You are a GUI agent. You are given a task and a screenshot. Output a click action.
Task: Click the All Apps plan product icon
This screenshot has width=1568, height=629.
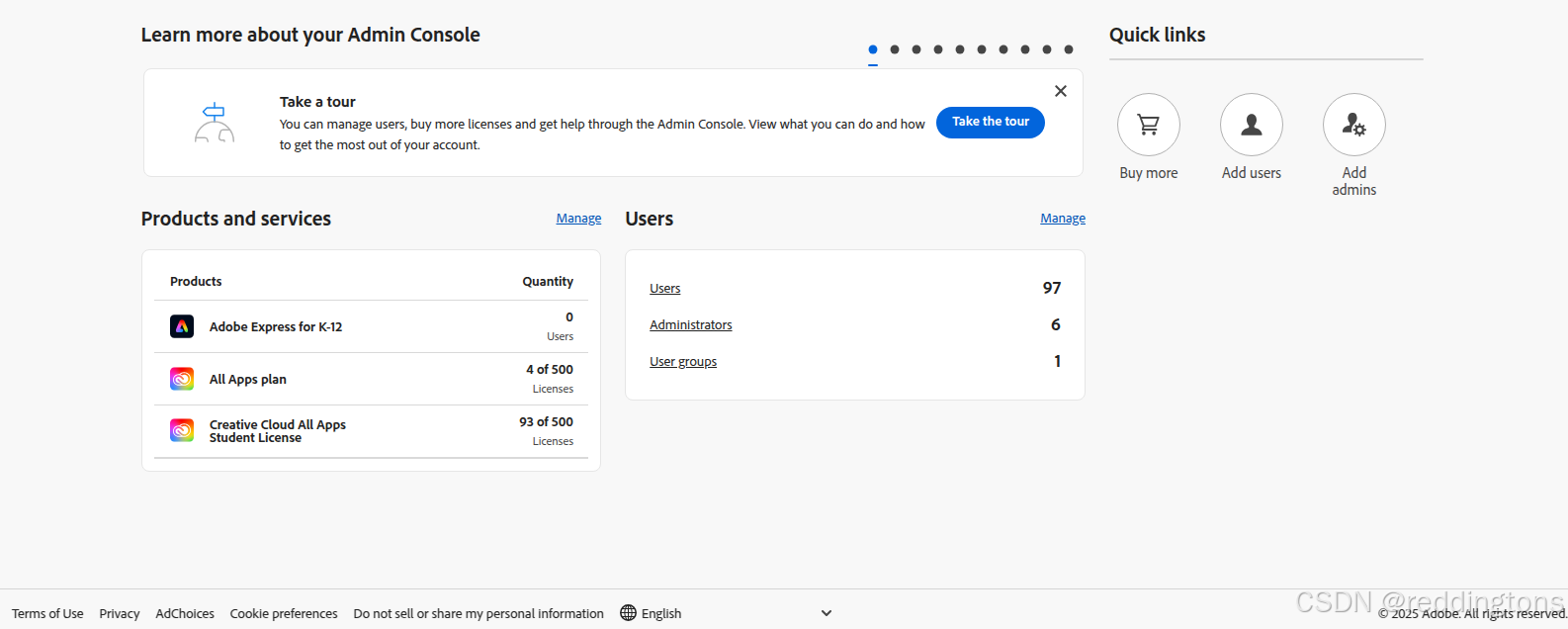(x=182, y=379)
